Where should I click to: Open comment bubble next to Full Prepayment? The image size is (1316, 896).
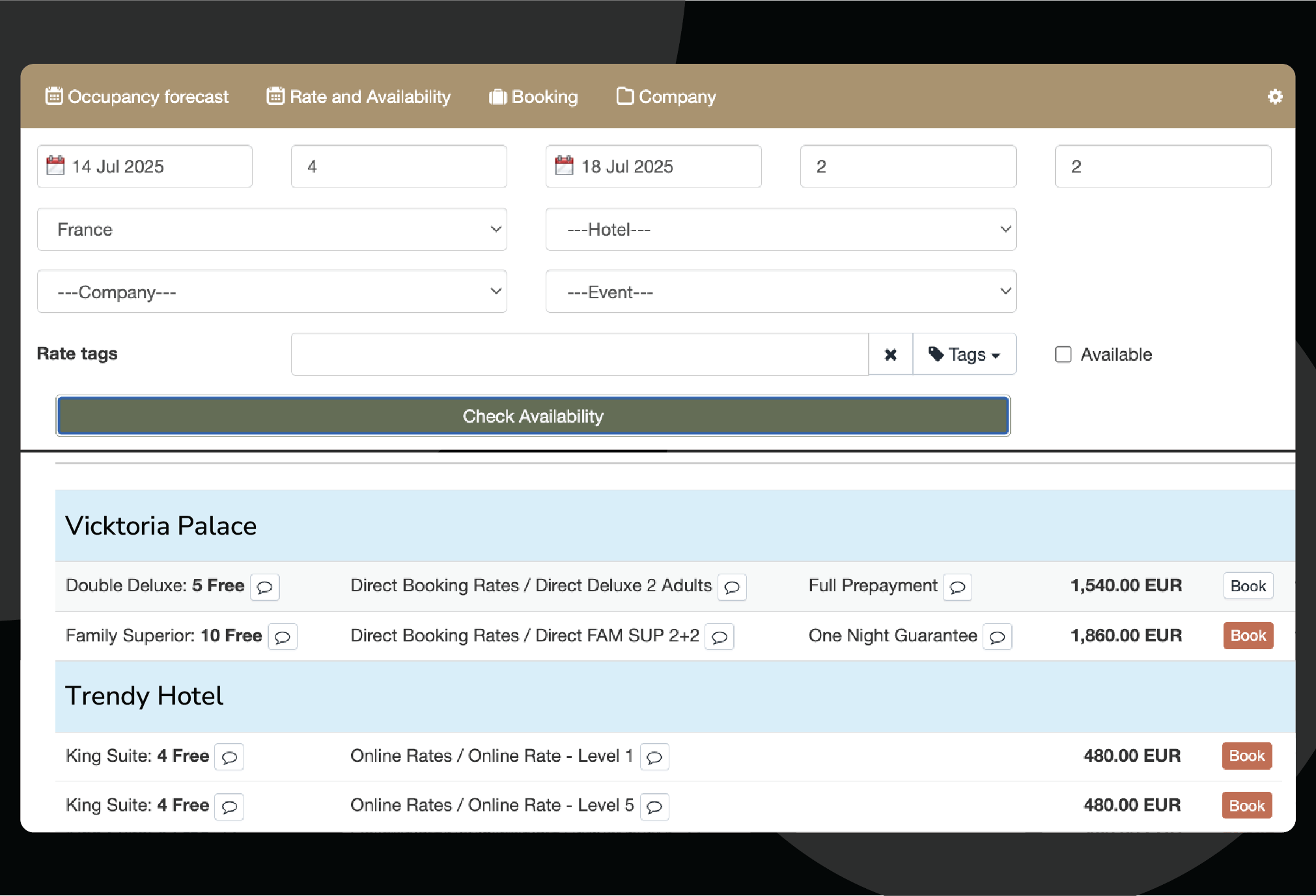tap(957, 587)
